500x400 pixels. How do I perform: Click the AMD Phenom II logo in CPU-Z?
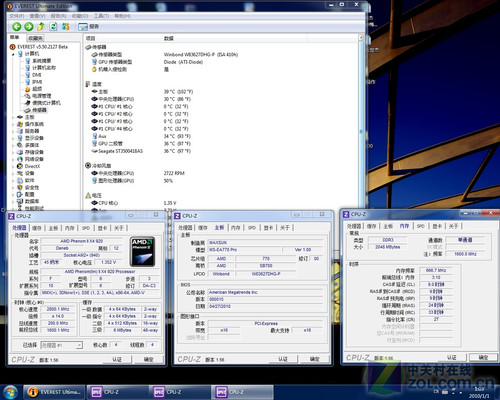point(142,251)
